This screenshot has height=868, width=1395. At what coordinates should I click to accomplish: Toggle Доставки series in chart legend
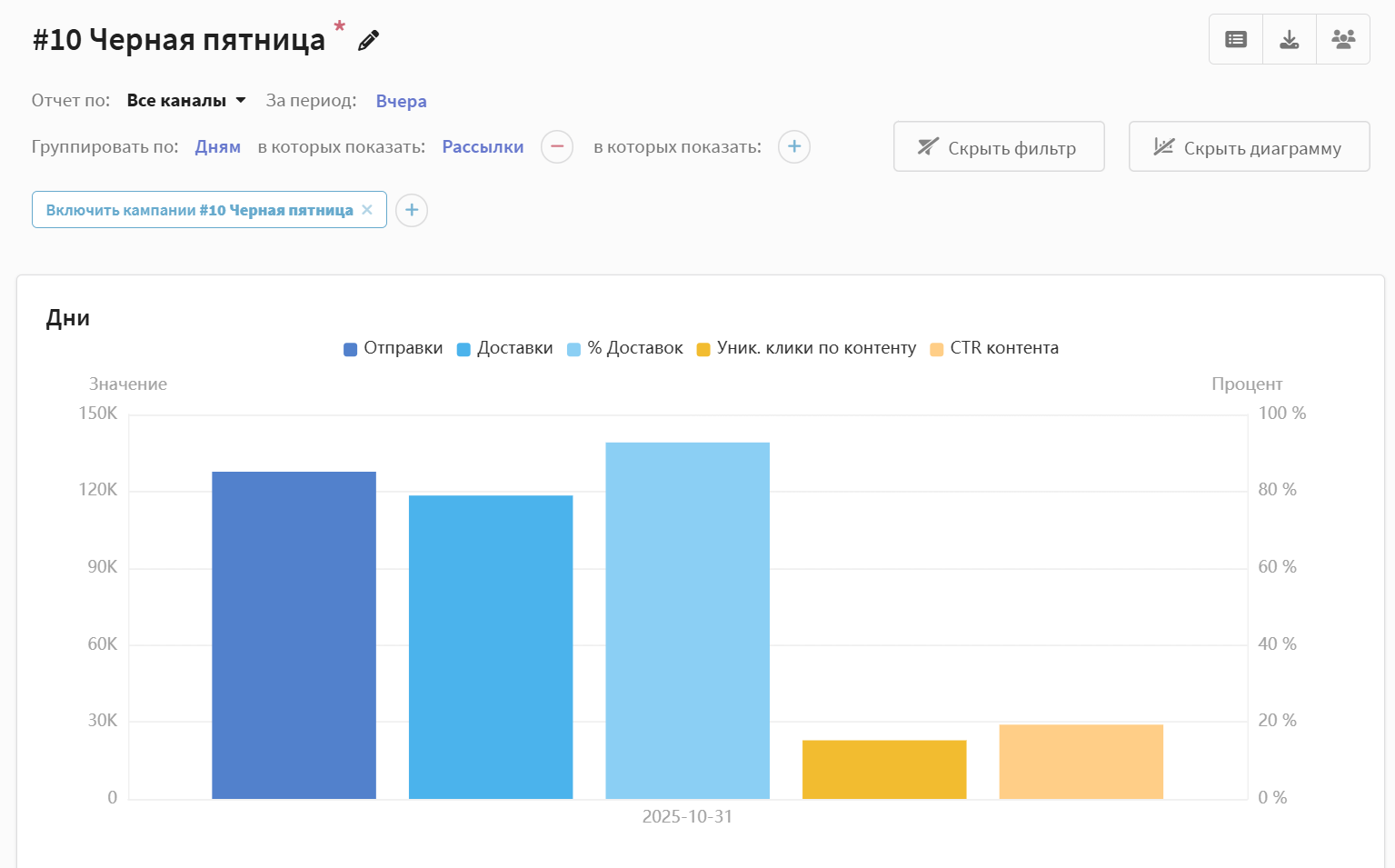505,348
